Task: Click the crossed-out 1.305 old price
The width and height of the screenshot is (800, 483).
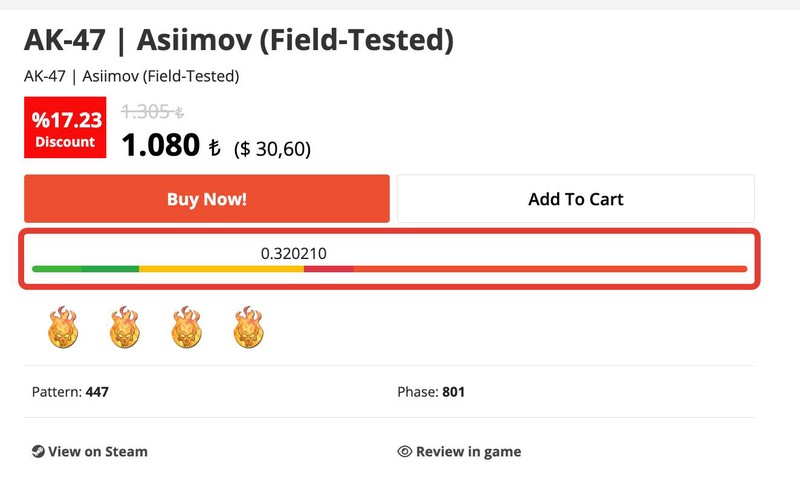Action: click(x=152, y=112)
